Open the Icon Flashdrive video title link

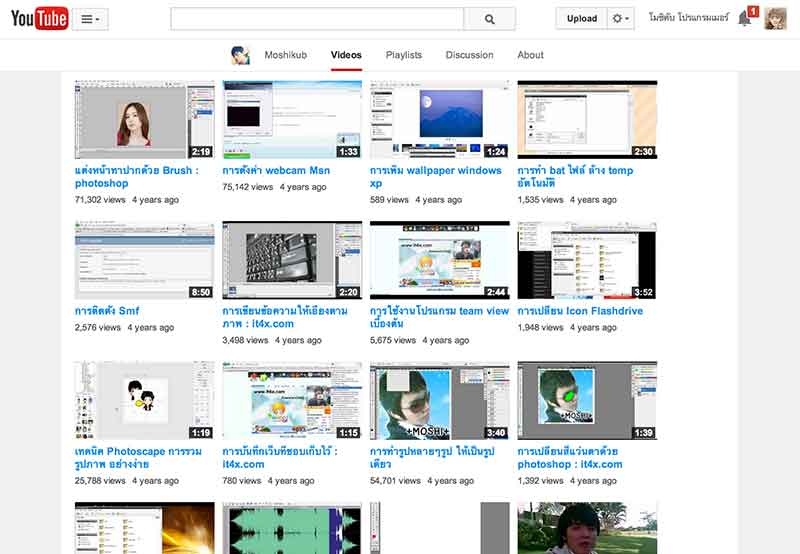pyautogui.click(x=580, y=311)
